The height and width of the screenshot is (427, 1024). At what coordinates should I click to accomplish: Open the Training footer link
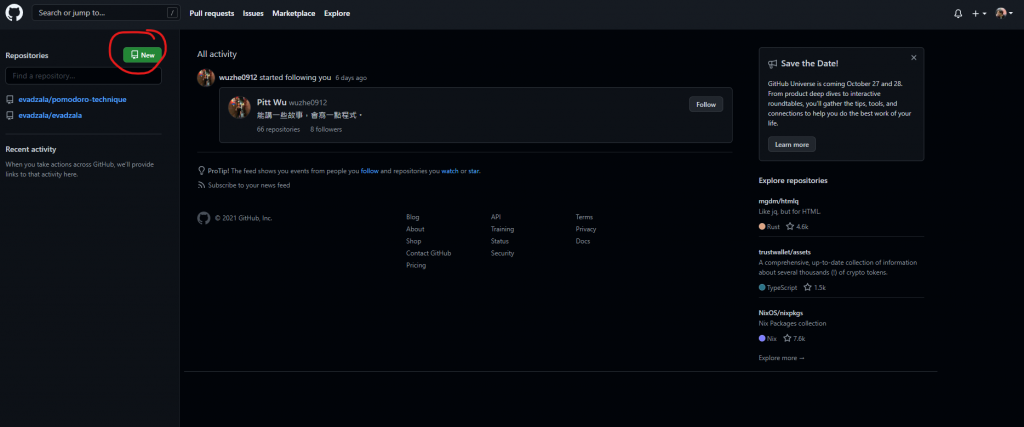[x=502, y=229]
